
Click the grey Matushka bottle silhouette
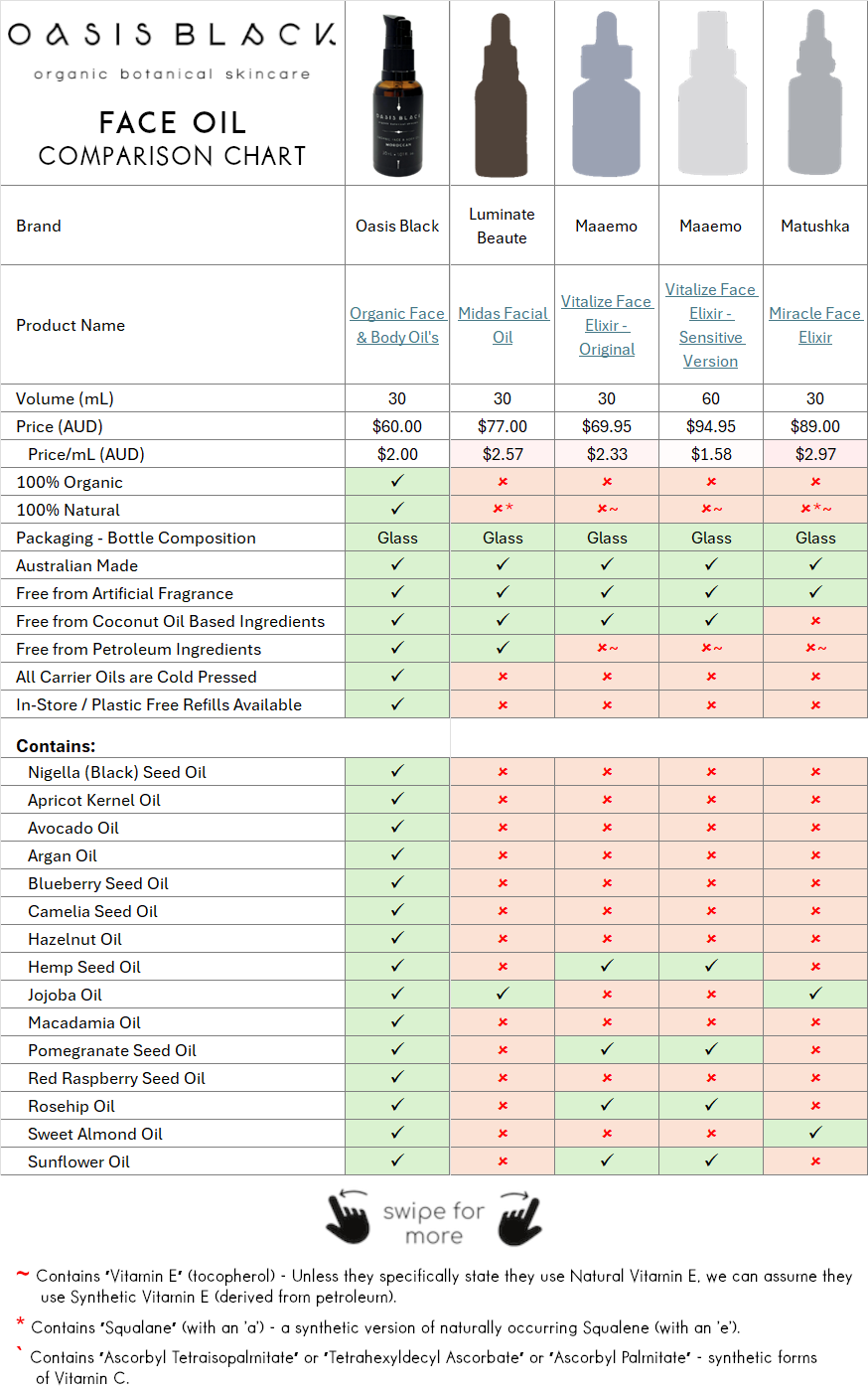click(x=815, y=93)
